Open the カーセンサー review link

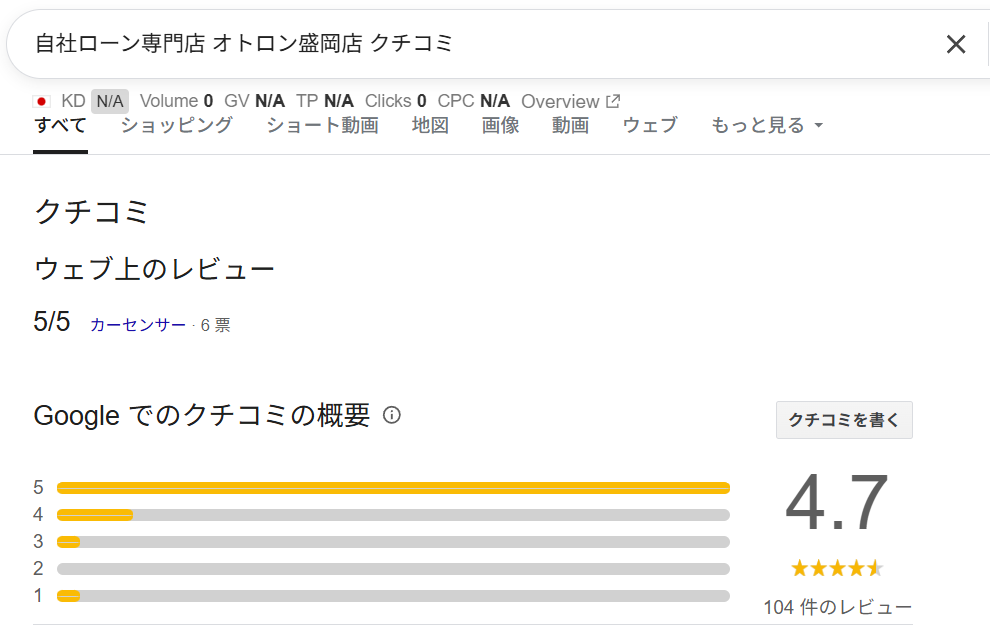[138, 325]
